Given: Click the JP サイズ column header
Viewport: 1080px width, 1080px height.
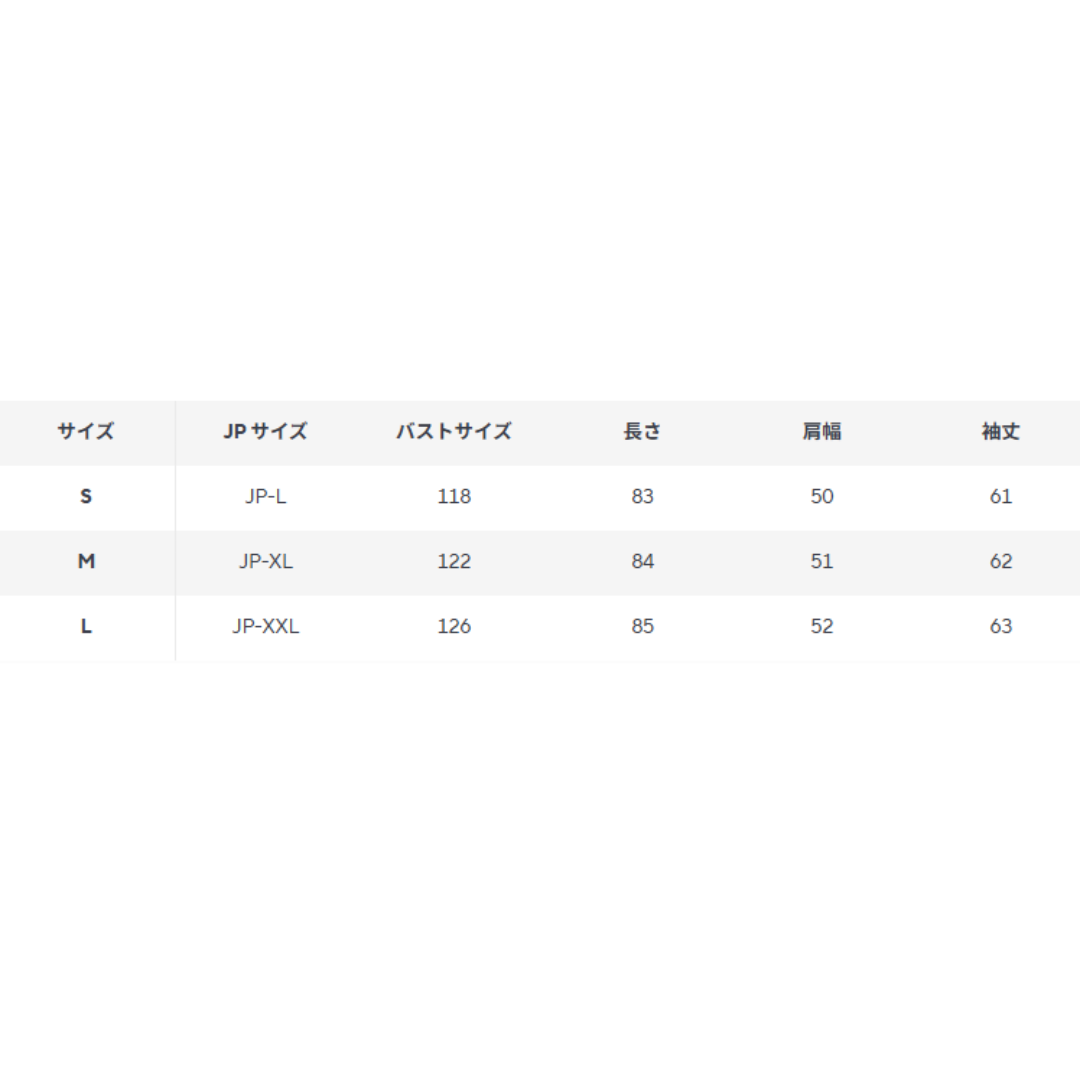Looking at the screenshot, I should [265, 431].
